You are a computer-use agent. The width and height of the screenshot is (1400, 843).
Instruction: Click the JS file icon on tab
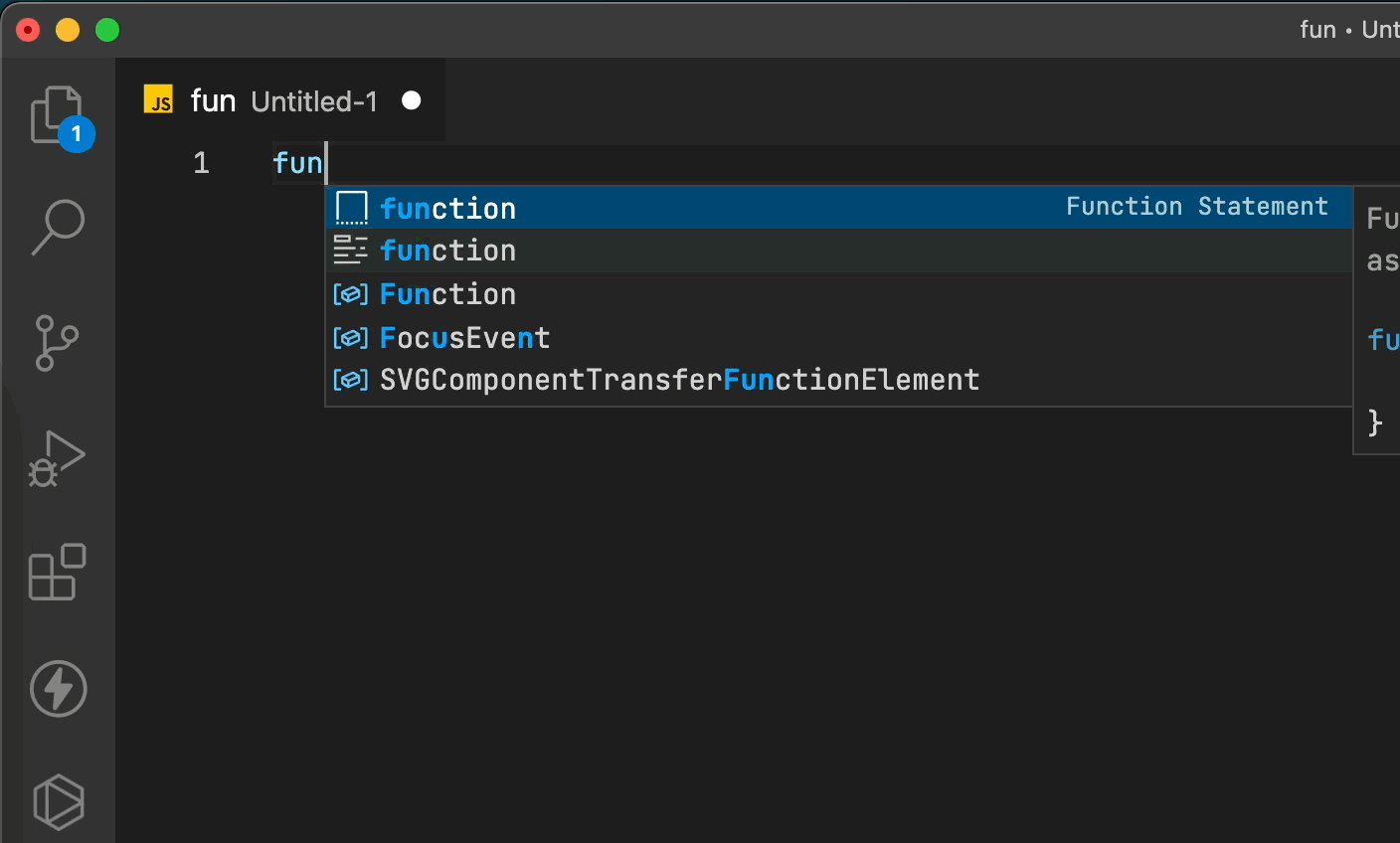159,99
